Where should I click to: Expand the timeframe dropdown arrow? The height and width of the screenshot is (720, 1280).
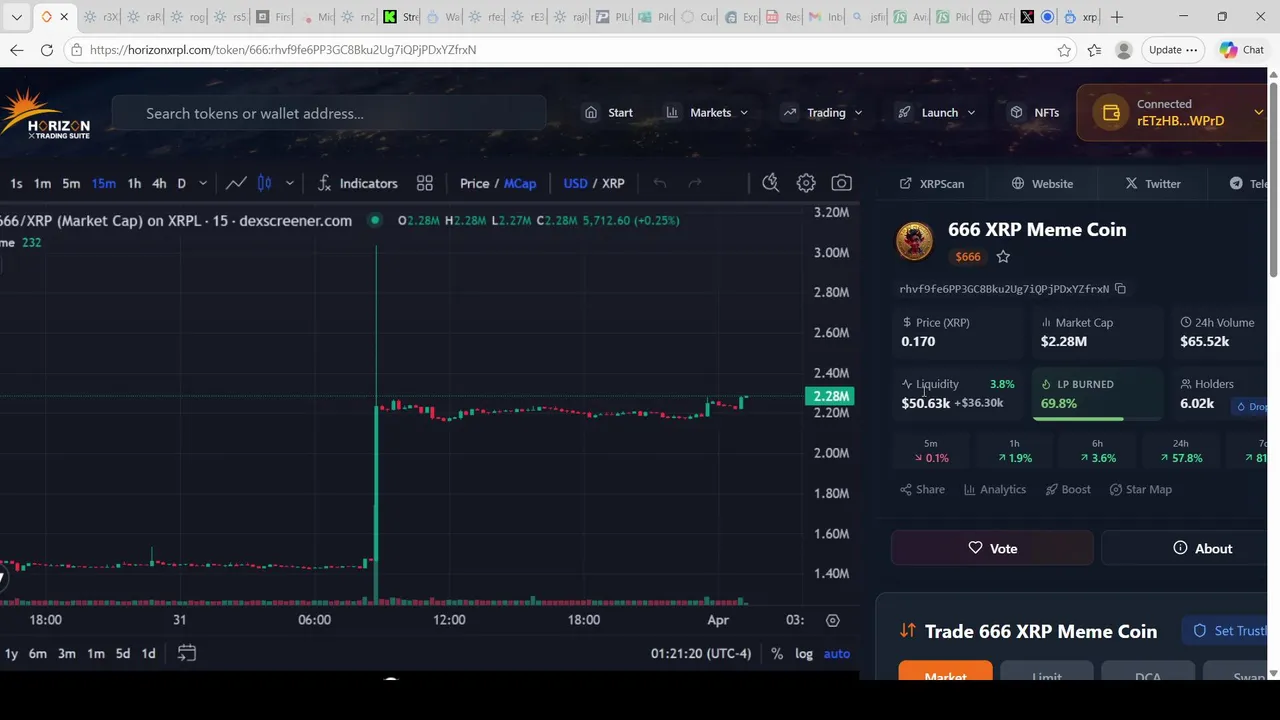[x=203, y=183]
